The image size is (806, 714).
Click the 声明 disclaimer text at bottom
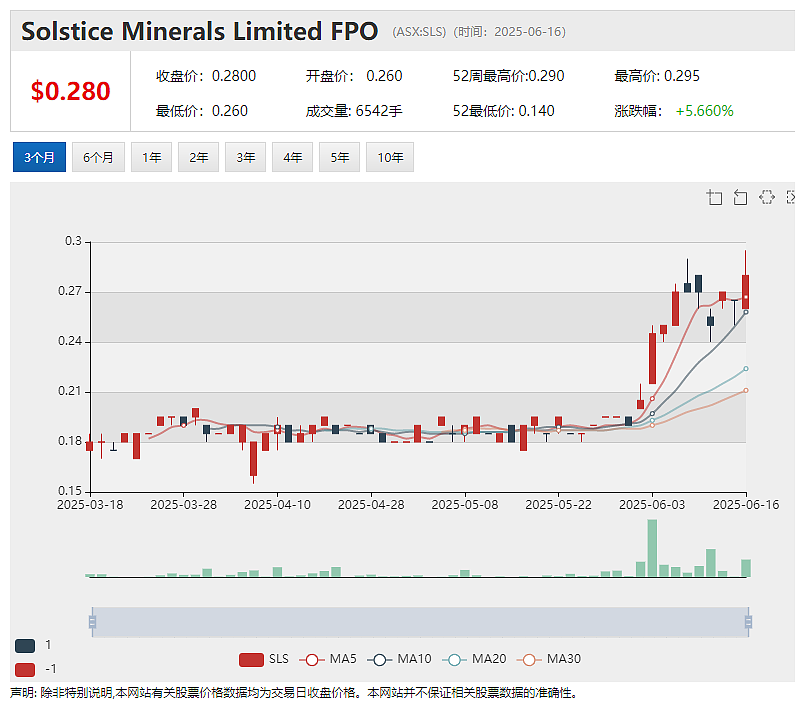click(x=294, y=693)
